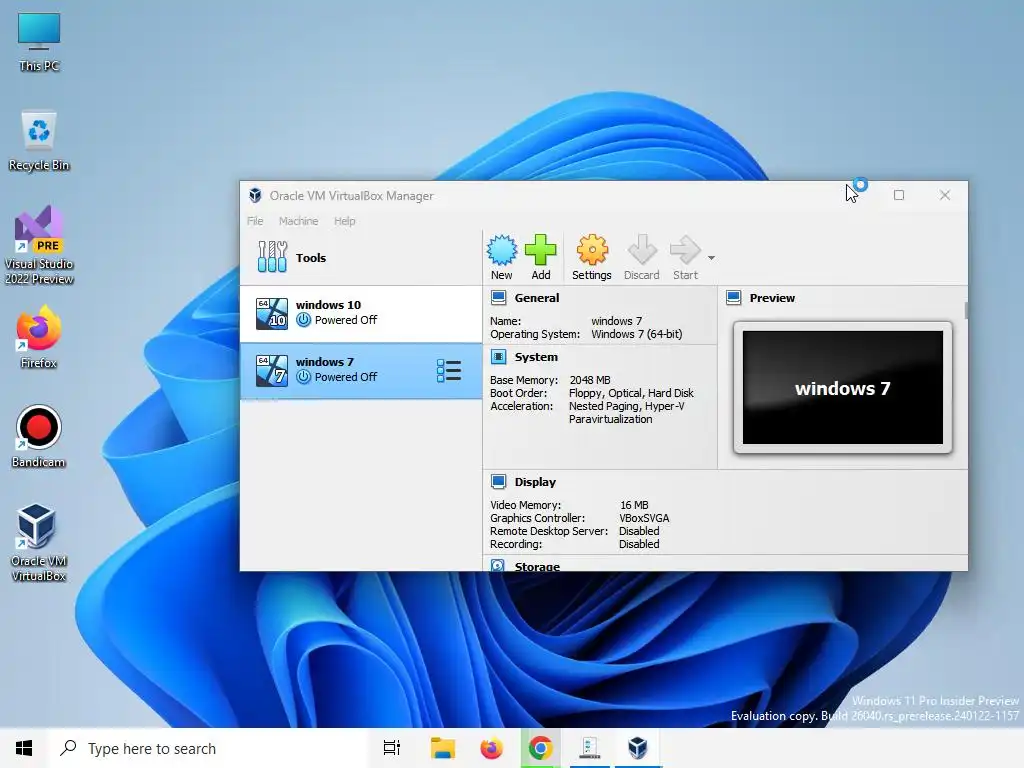Open the Start button dropdown arrow
Screen dimensions: 1024x768
(x=711, y=258)
